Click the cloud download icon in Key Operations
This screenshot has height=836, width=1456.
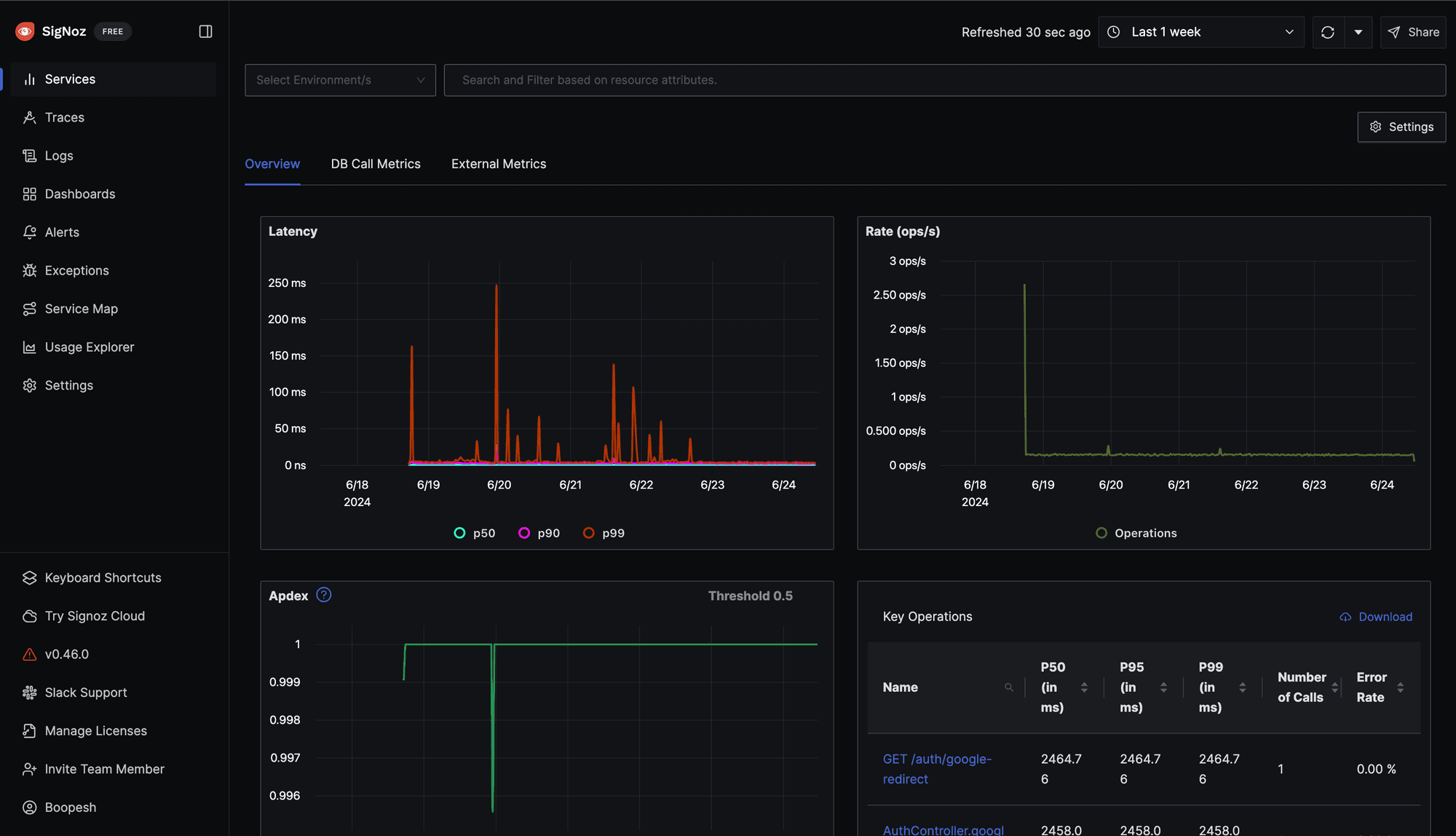click(x=1345, y=617)
